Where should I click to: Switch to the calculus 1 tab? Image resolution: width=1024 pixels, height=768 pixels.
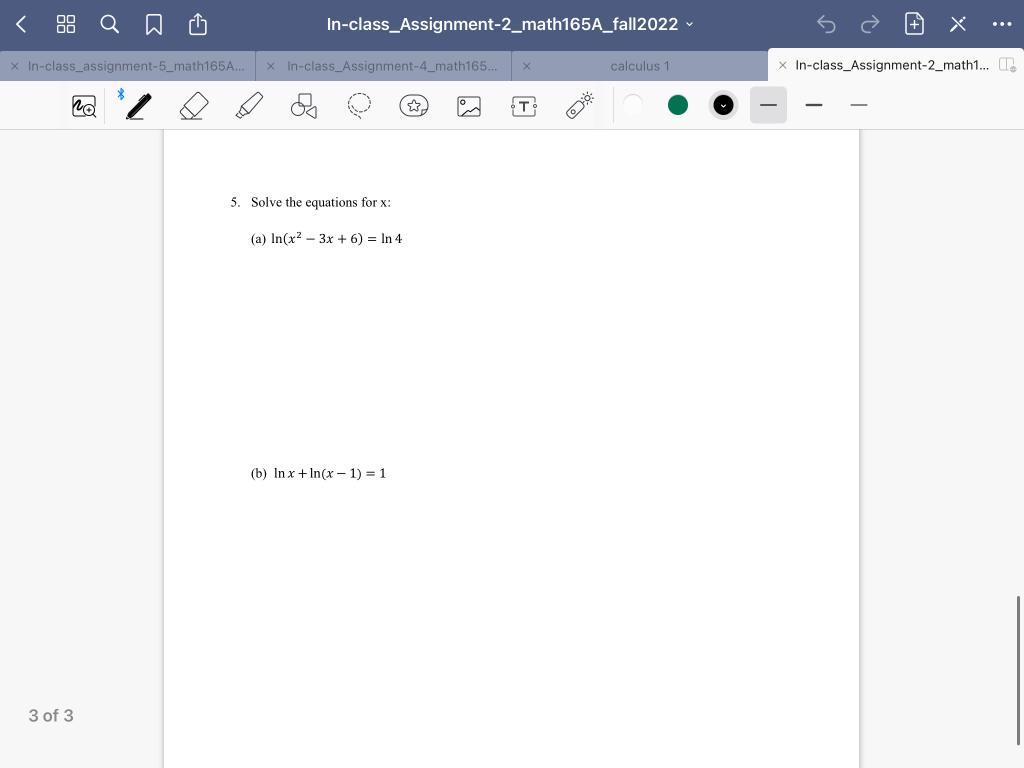pyautogui.click(x=640, y=66)
